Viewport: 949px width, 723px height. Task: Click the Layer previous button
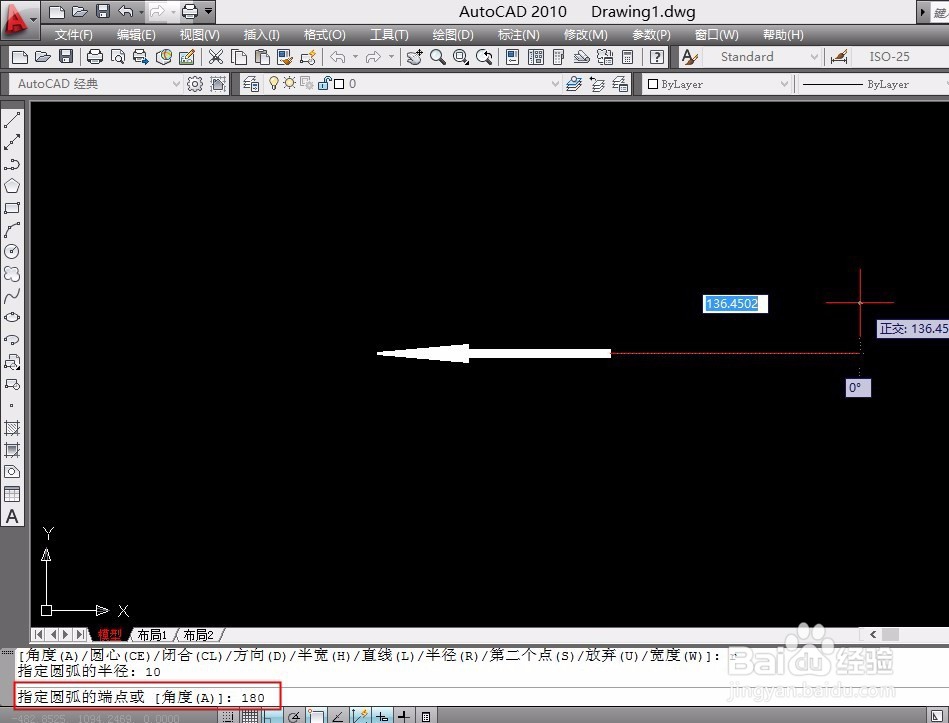pos(597,84)
